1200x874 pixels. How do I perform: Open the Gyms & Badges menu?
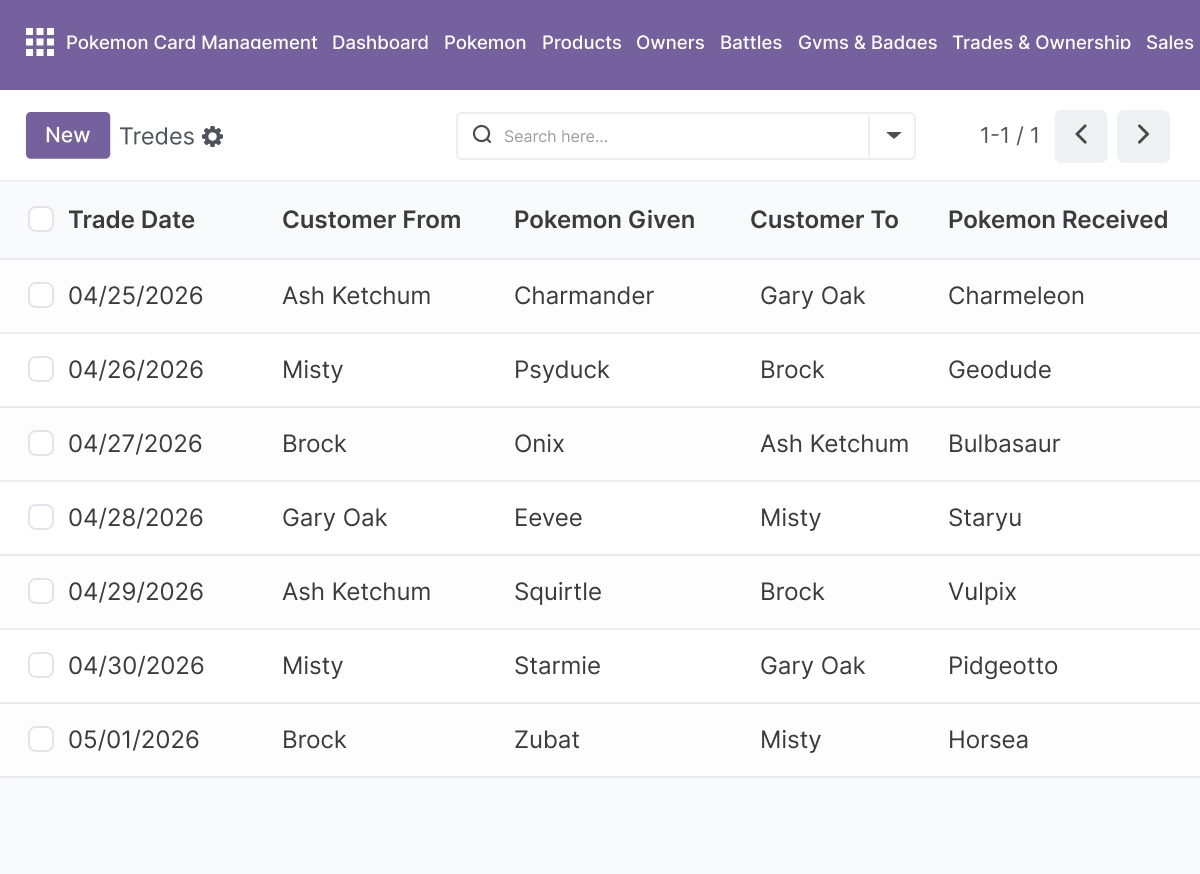868,42
